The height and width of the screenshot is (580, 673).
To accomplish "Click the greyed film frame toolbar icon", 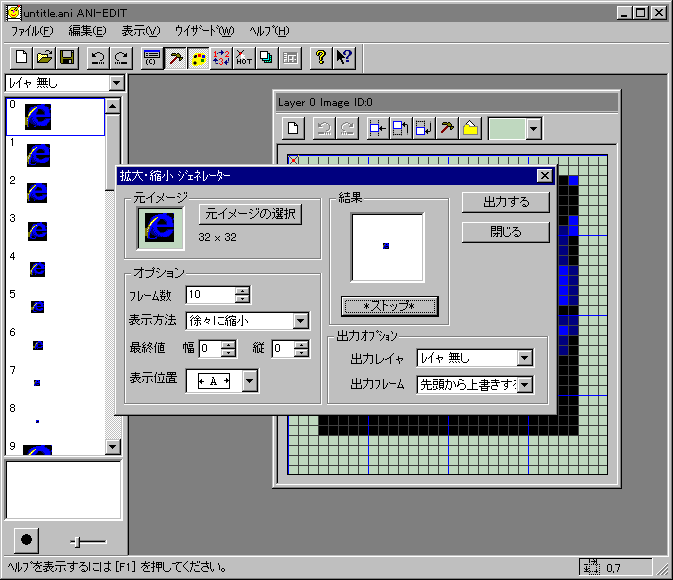I will (x=290, y=58).
